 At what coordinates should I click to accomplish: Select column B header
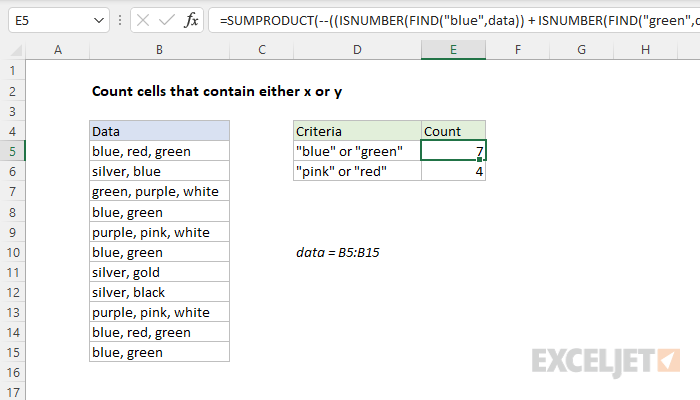pos(159,50)
